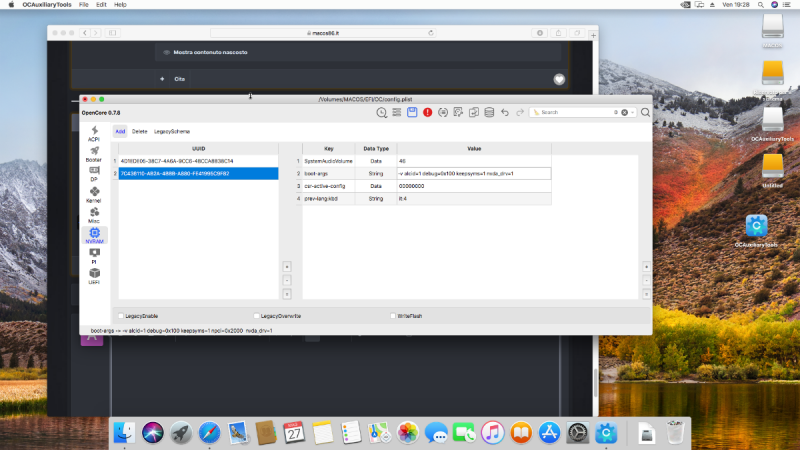The width and height of the screenshot is (800, 450).
Task: Open the DP section in sidebar
Action: (94, 174)
